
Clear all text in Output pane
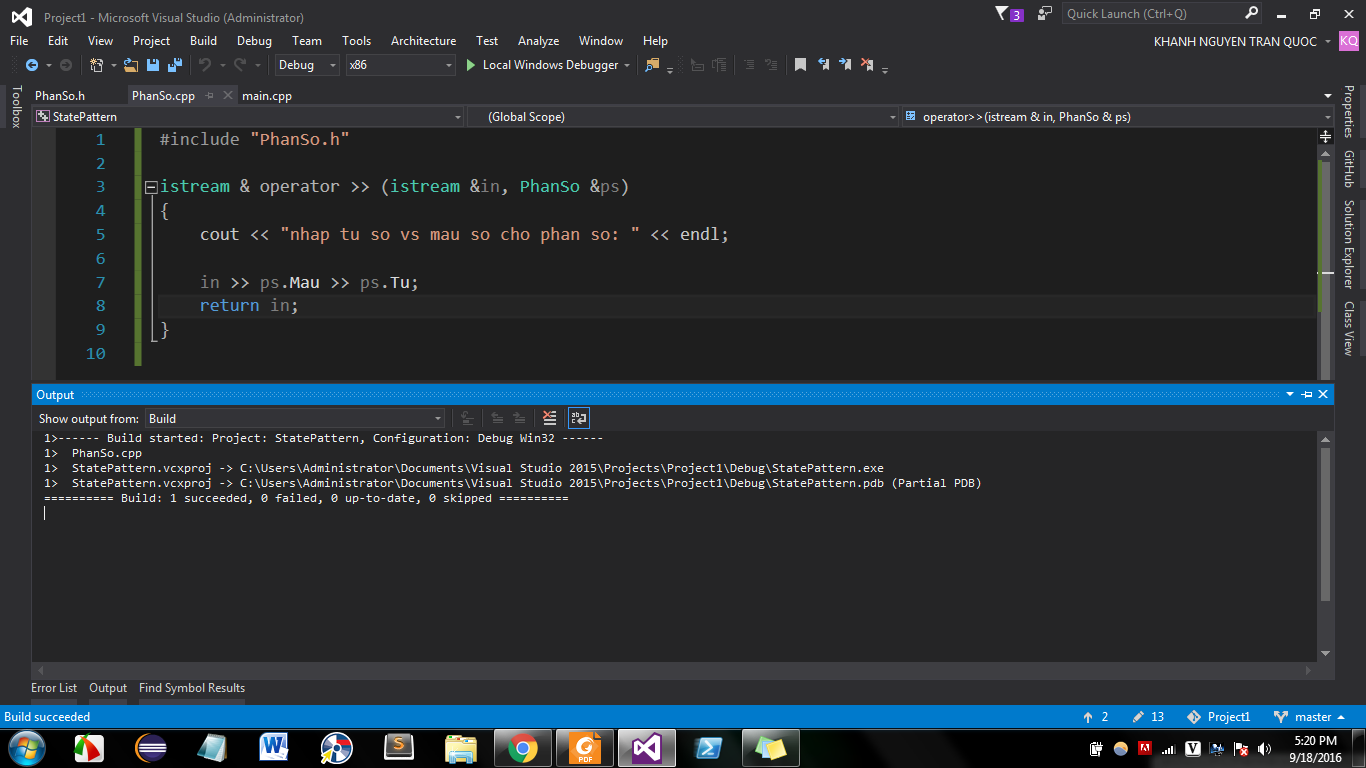pyautogui.click(x=549, y=418)
